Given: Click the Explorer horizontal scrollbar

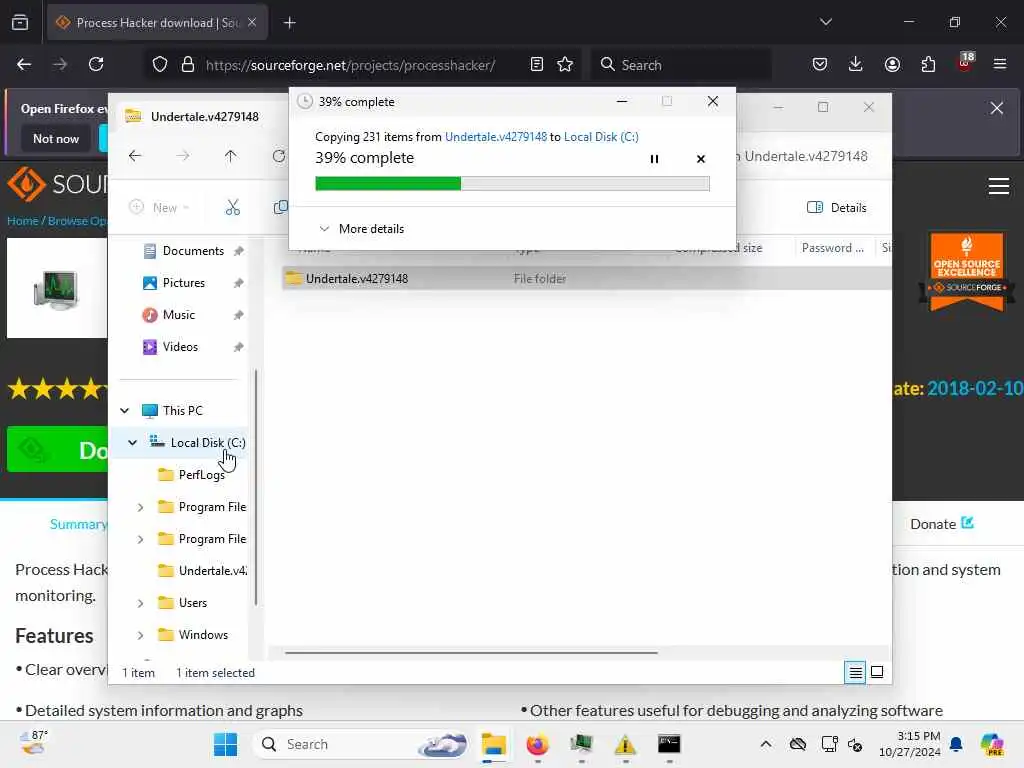Looking at the screenshot, I should click(x=471, y=652).
